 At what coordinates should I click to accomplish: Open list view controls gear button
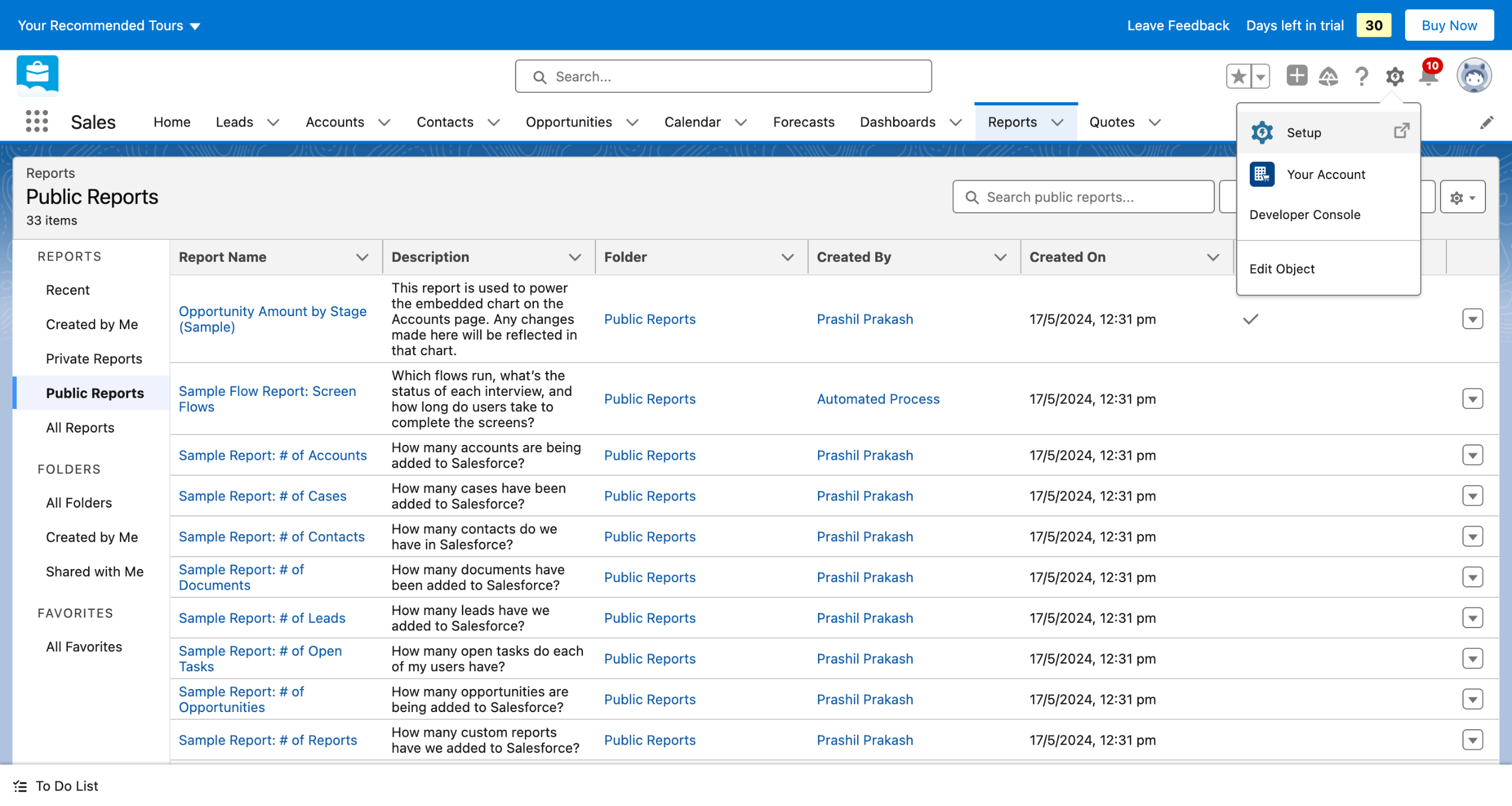1462,197
